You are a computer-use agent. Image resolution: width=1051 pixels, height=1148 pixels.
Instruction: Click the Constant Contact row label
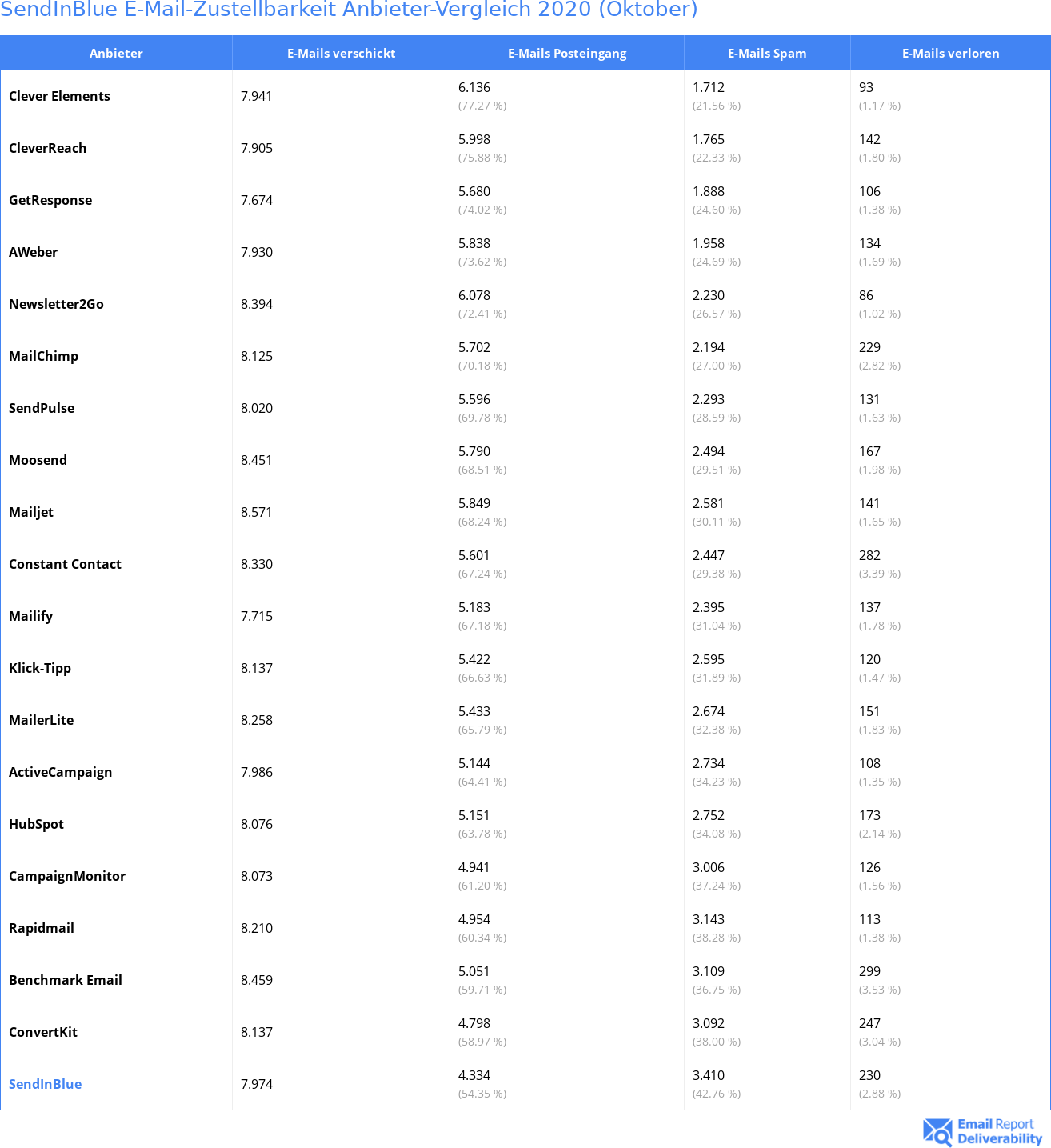65,564
